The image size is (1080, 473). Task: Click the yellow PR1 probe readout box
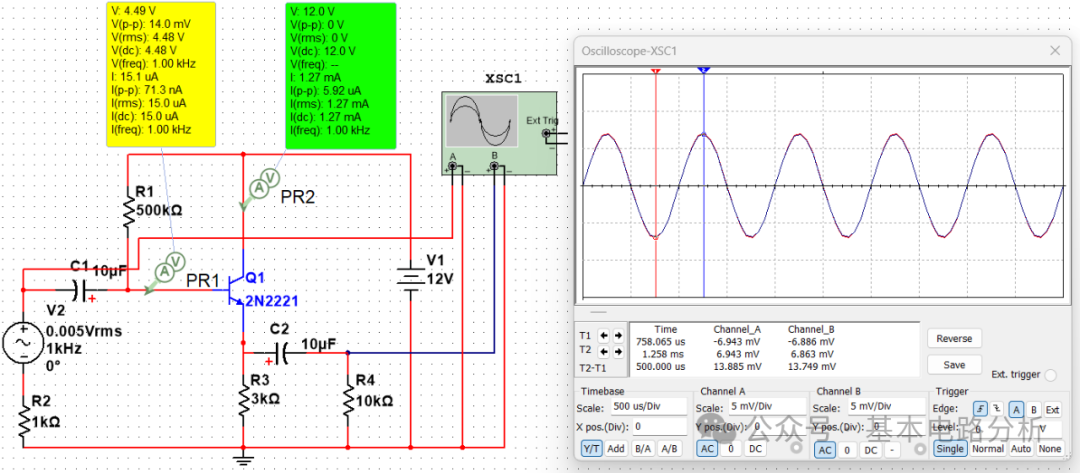[x=161, y=74]
